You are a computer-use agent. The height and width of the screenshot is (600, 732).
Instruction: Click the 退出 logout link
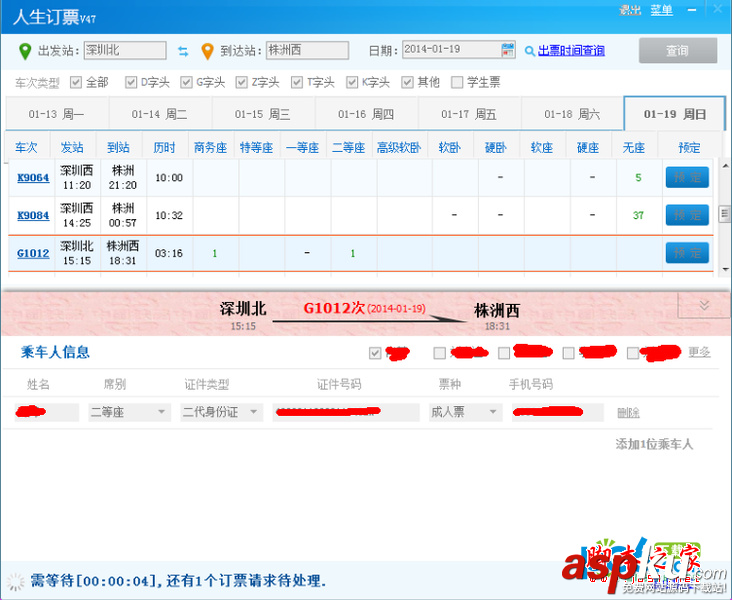tap(630, 10)
